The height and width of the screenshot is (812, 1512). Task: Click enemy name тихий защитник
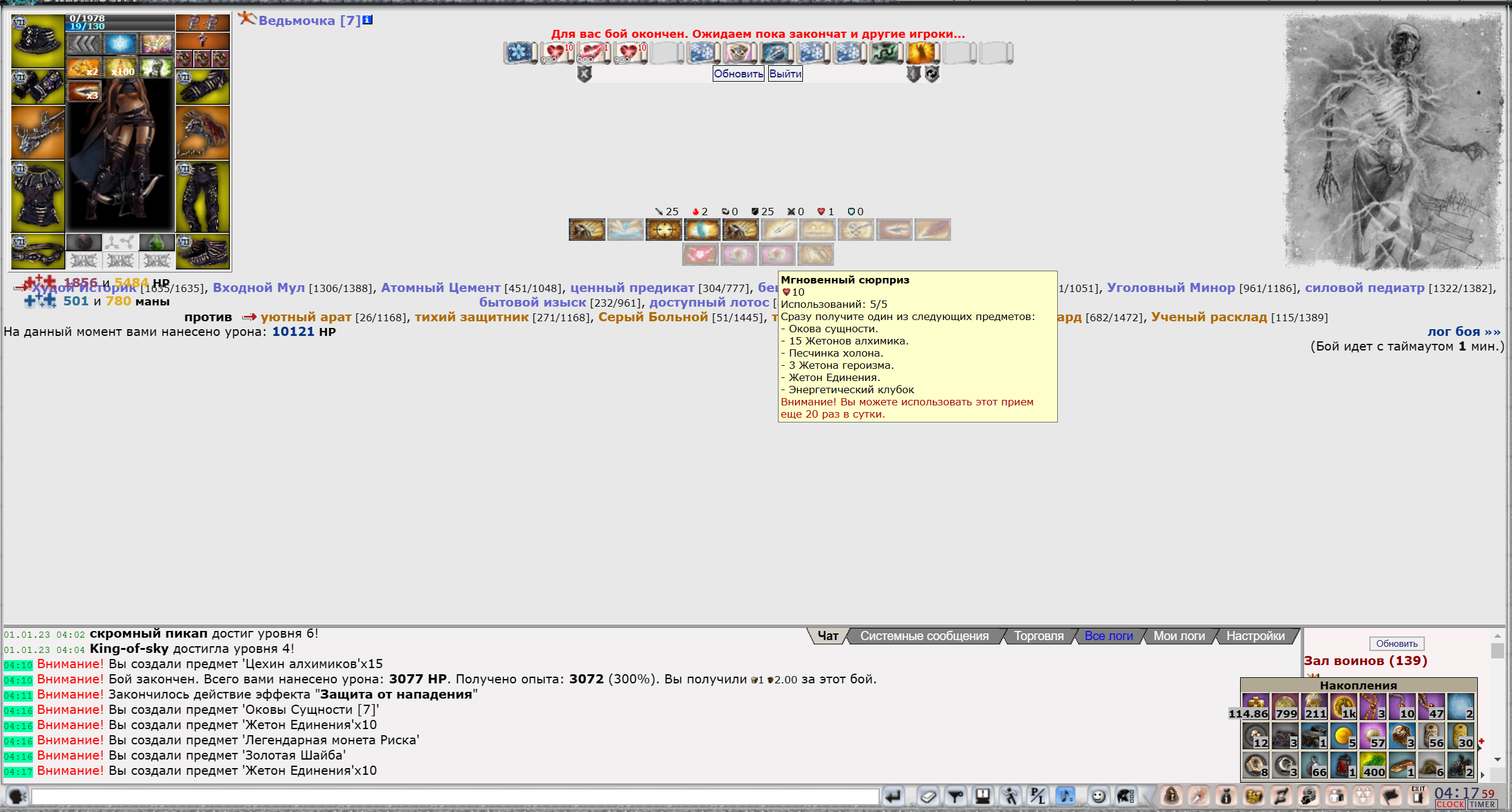471,317
